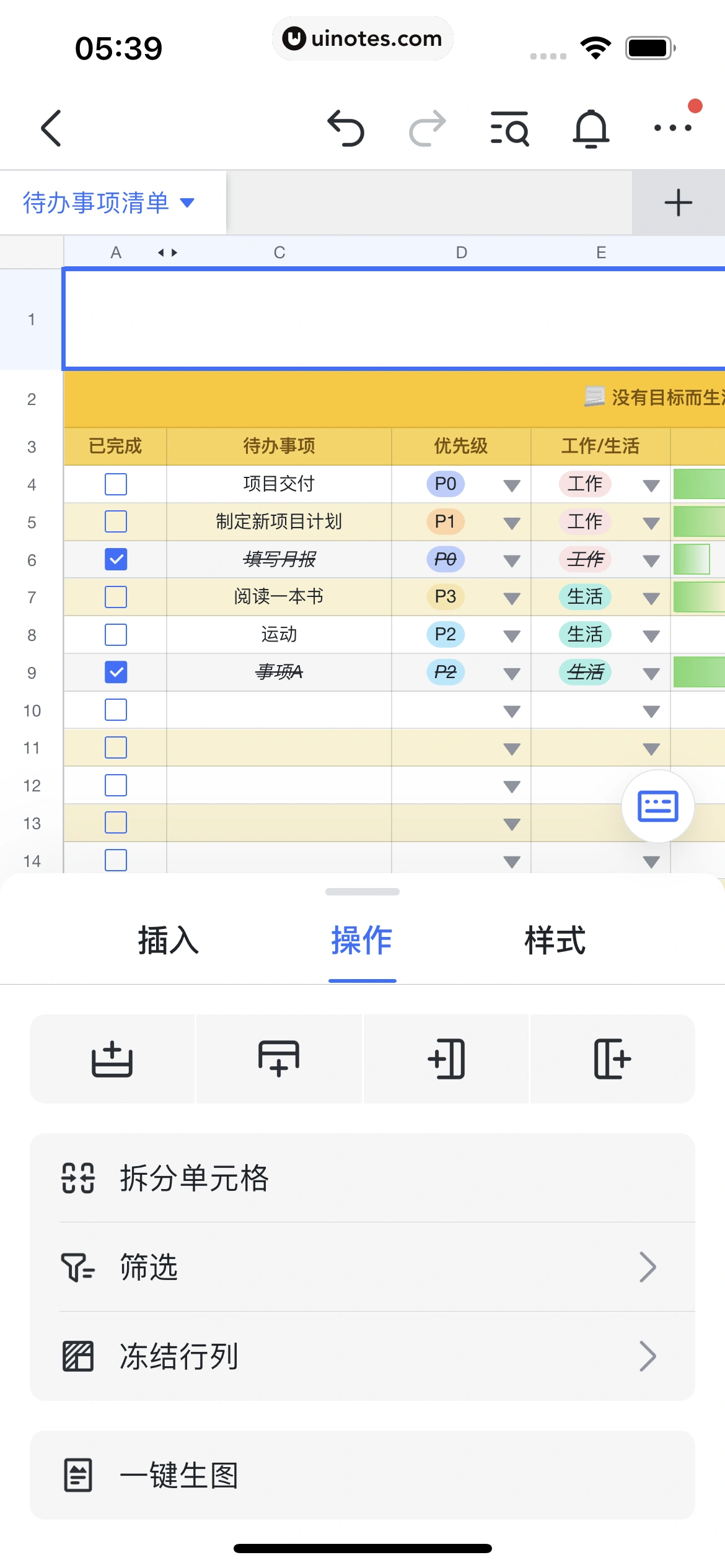Check the 项目交付 completed checkbox
Screen dimensions: 725x1568
116,484
